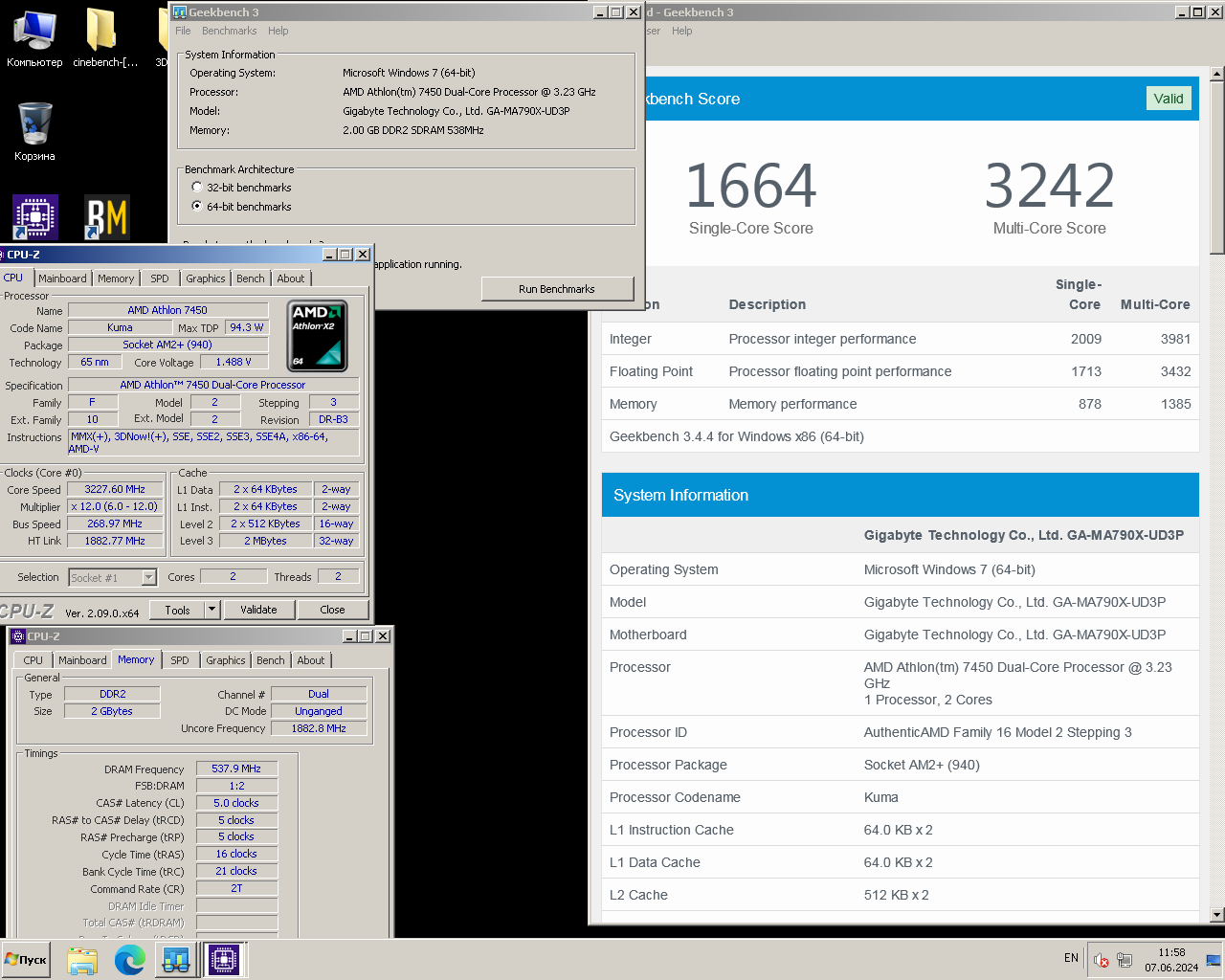Click the Core Speed value 3227.60 MHz
This screenshot has height=980, width=1225.
115,489
